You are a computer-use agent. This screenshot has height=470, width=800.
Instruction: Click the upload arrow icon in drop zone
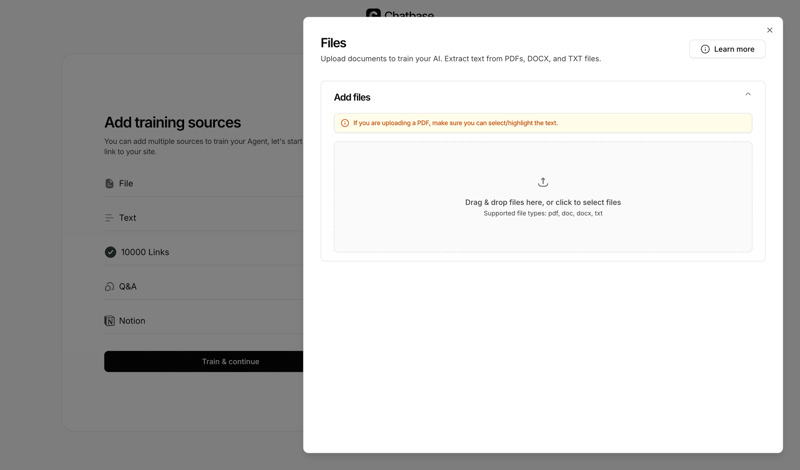(x=543, y=182)
